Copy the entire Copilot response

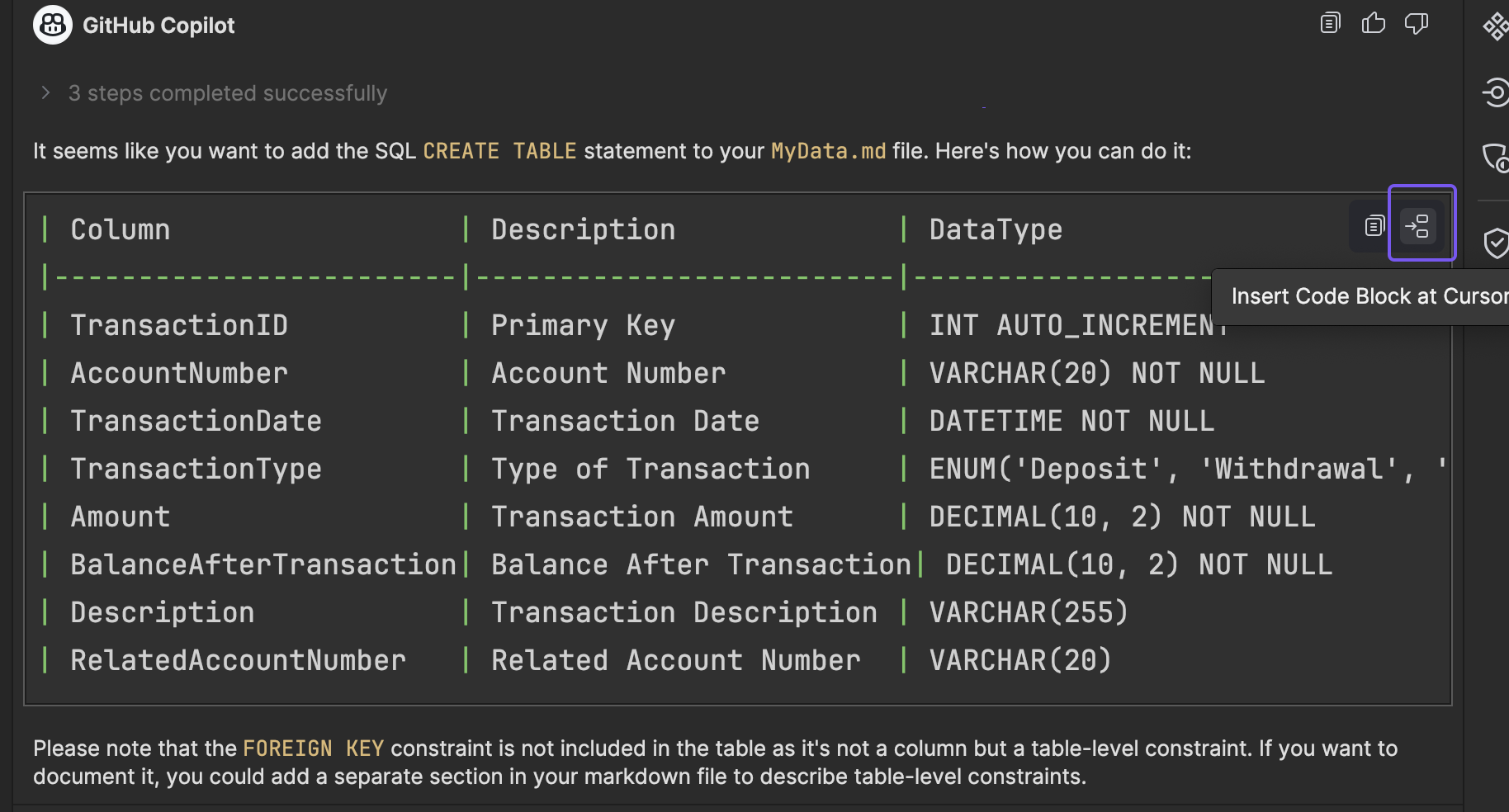(x=1330, y=23)
